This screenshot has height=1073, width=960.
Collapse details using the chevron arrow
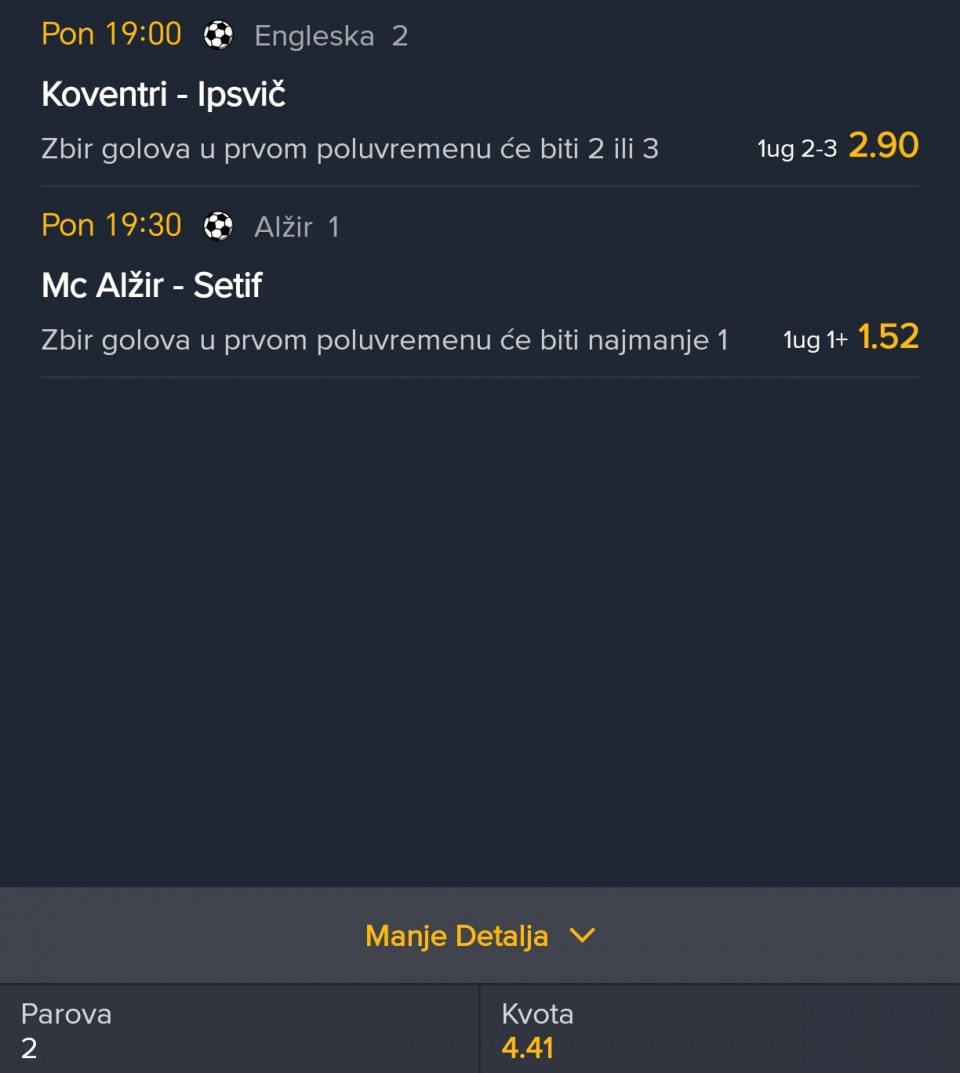tap(582, 936)
